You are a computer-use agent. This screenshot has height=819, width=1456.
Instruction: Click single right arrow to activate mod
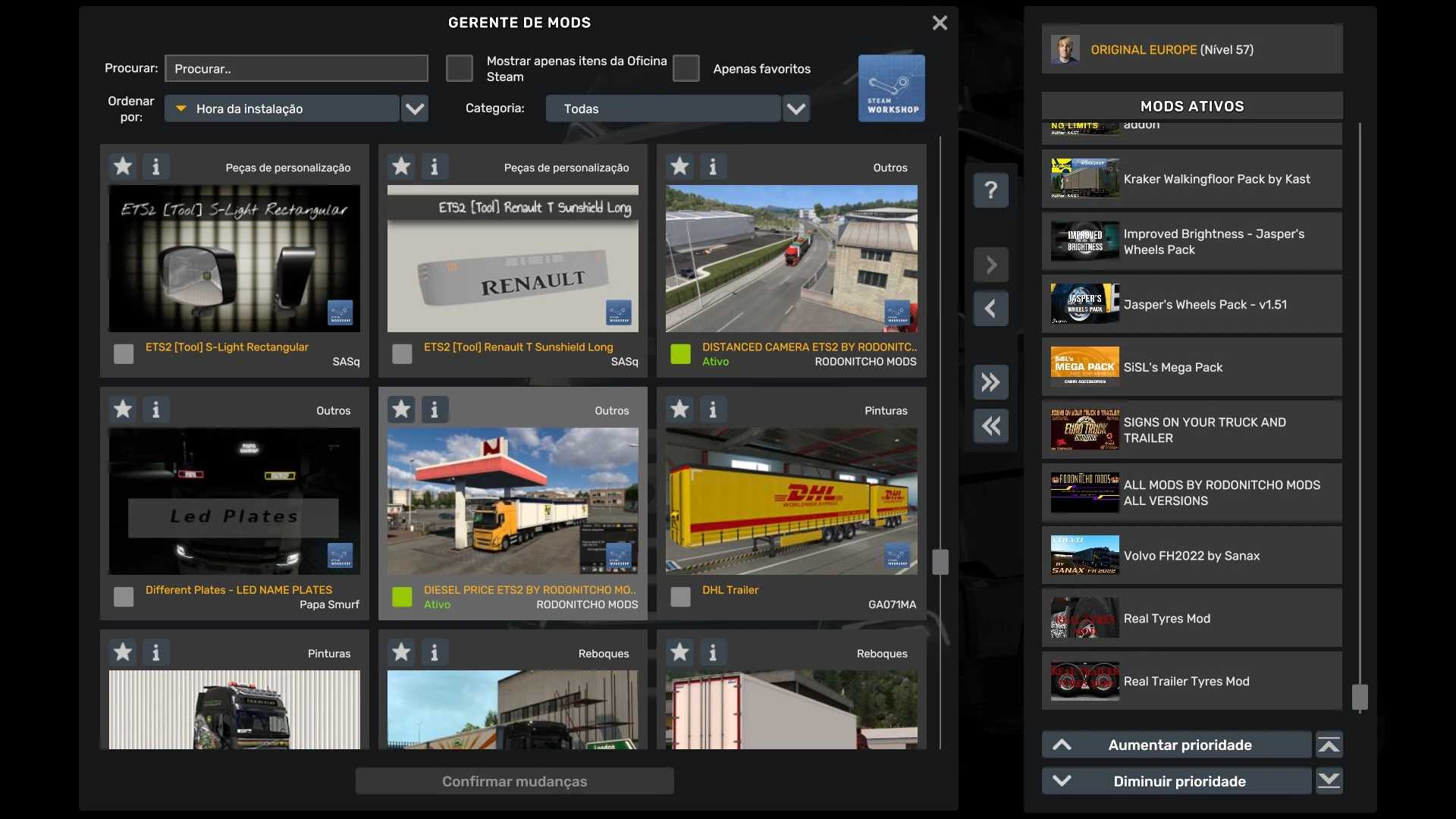[990, 265]
